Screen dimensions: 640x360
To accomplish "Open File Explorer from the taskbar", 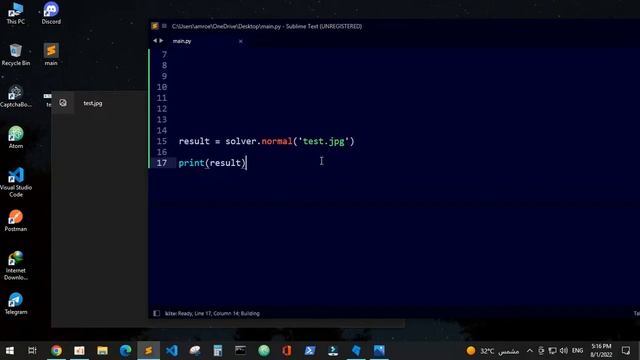I will 102,351.
